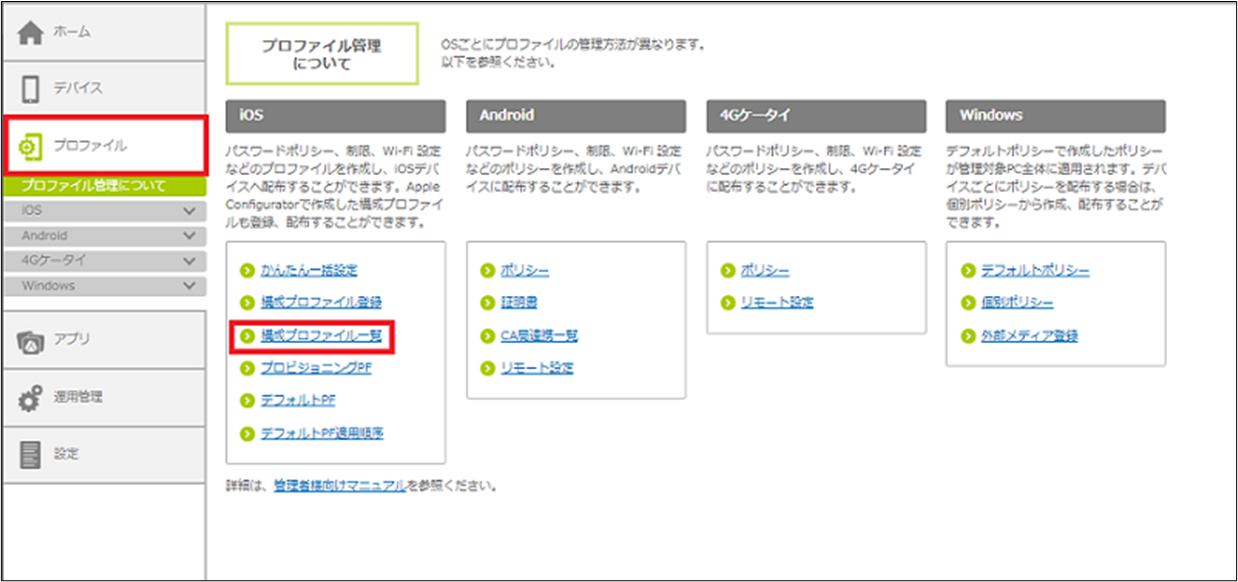Image resolution: width=1238 pixels, height=582 pixels.
Task: Click the 設定 document icon
Action: coord(32,454)
